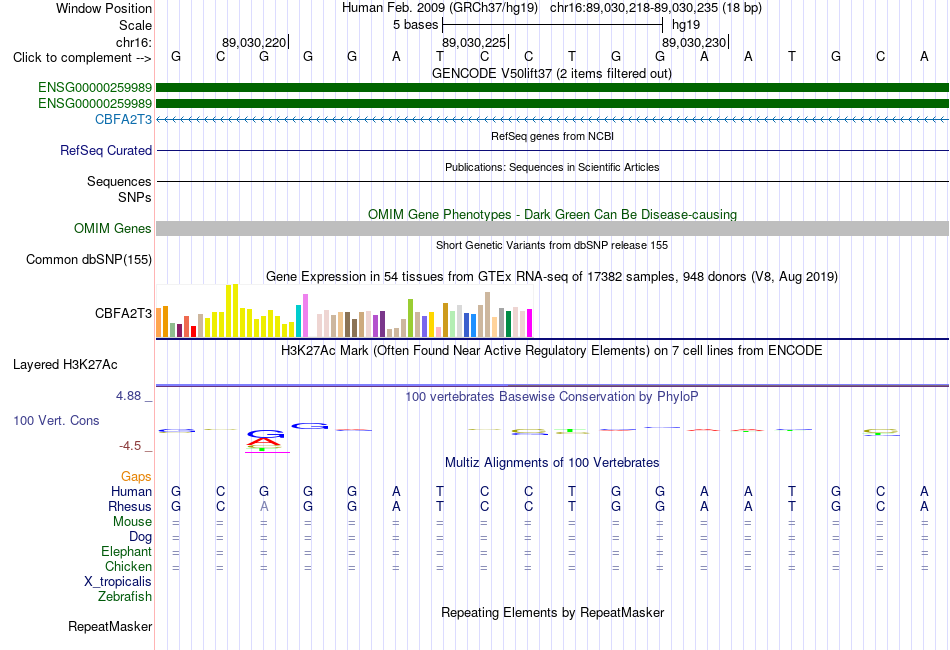950x650 pixels.
Task: Click the 'Click to complement -->' label
Action: coord(82,58)
